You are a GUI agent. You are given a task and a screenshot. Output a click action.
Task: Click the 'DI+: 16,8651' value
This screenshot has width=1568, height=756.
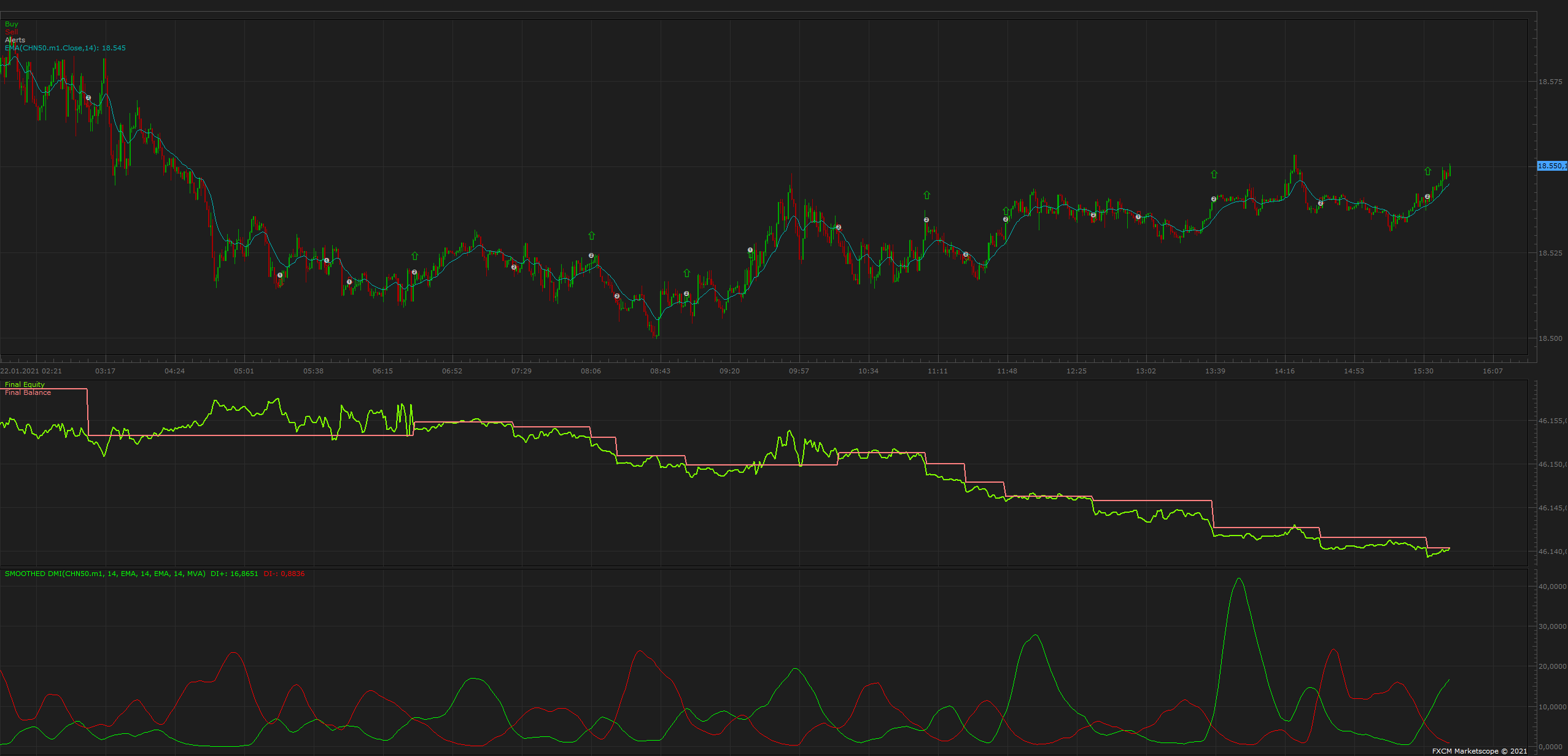234,574
